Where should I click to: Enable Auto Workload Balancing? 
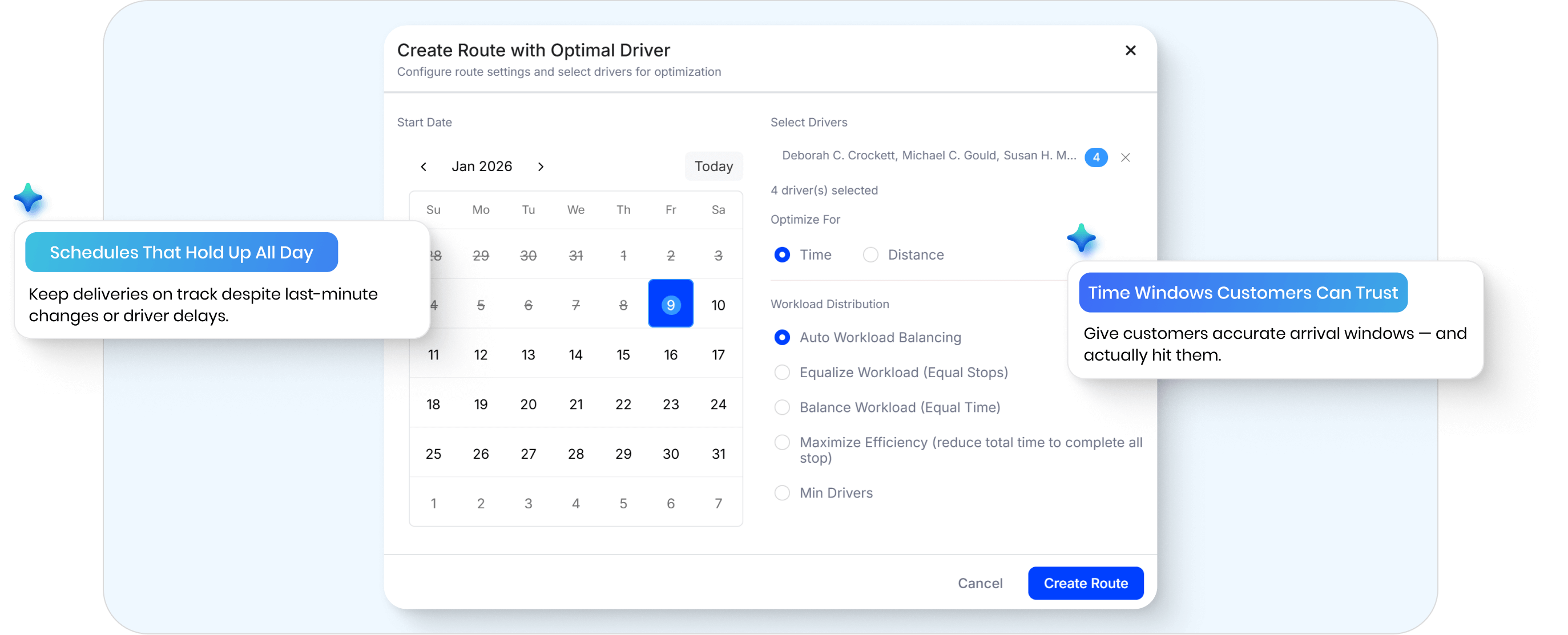click(782, 337)
